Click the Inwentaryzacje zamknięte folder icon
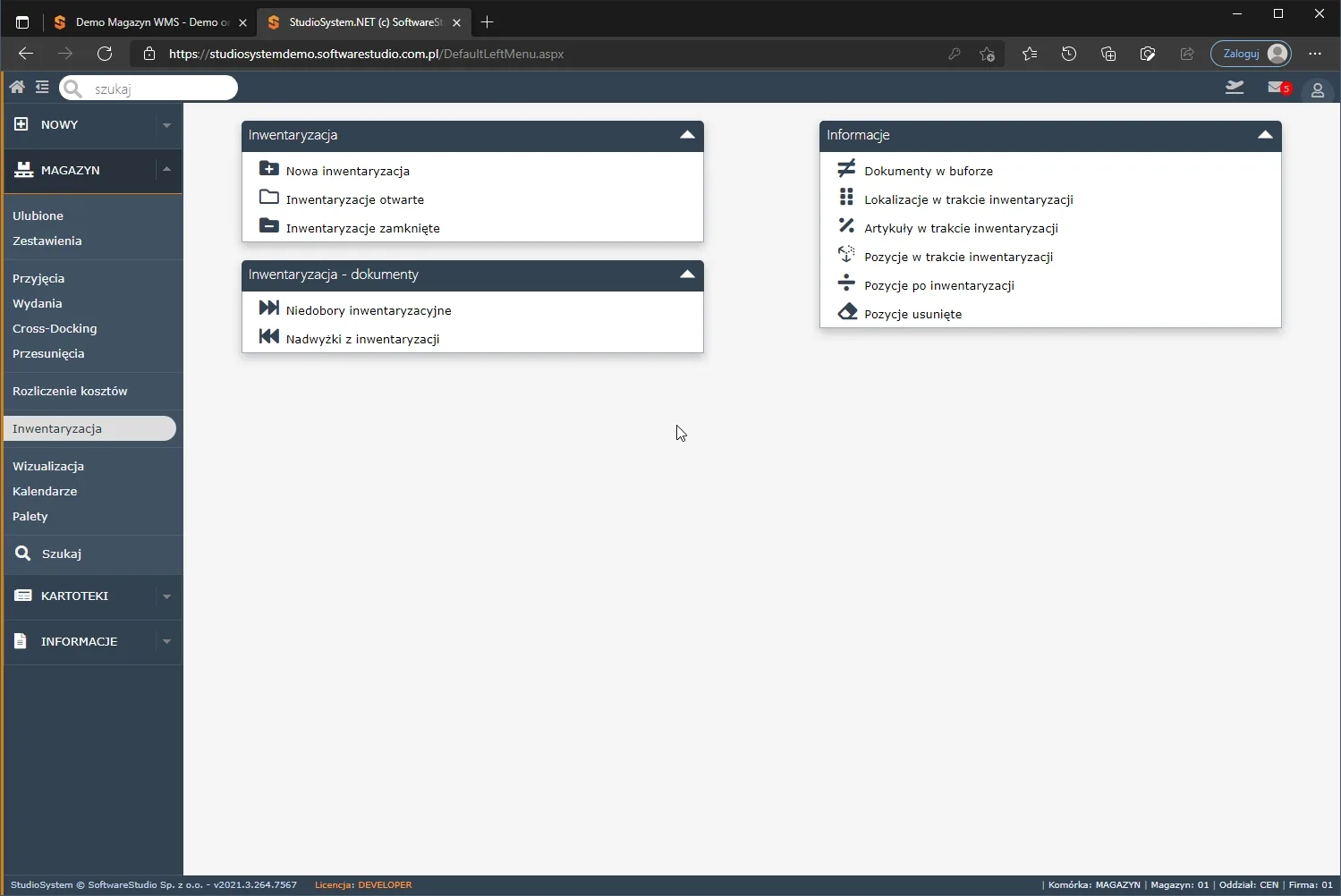The width and height of the screenshot is (1341, 896). [268, 225]
